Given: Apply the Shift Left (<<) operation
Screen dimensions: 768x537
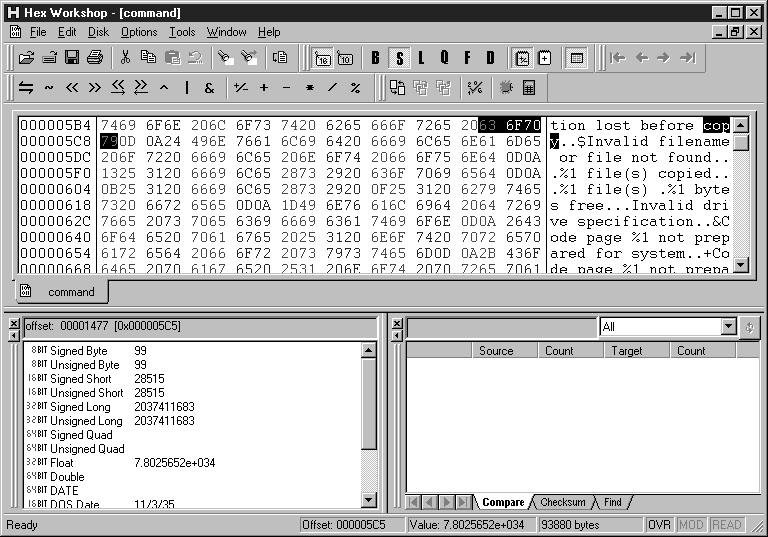Looking at the screenshot, I should click(72, 88).
